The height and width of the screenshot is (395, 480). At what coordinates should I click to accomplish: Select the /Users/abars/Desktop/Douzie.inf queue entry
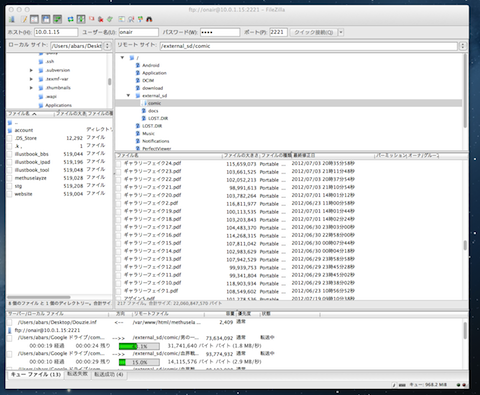[x=57, y=322]
